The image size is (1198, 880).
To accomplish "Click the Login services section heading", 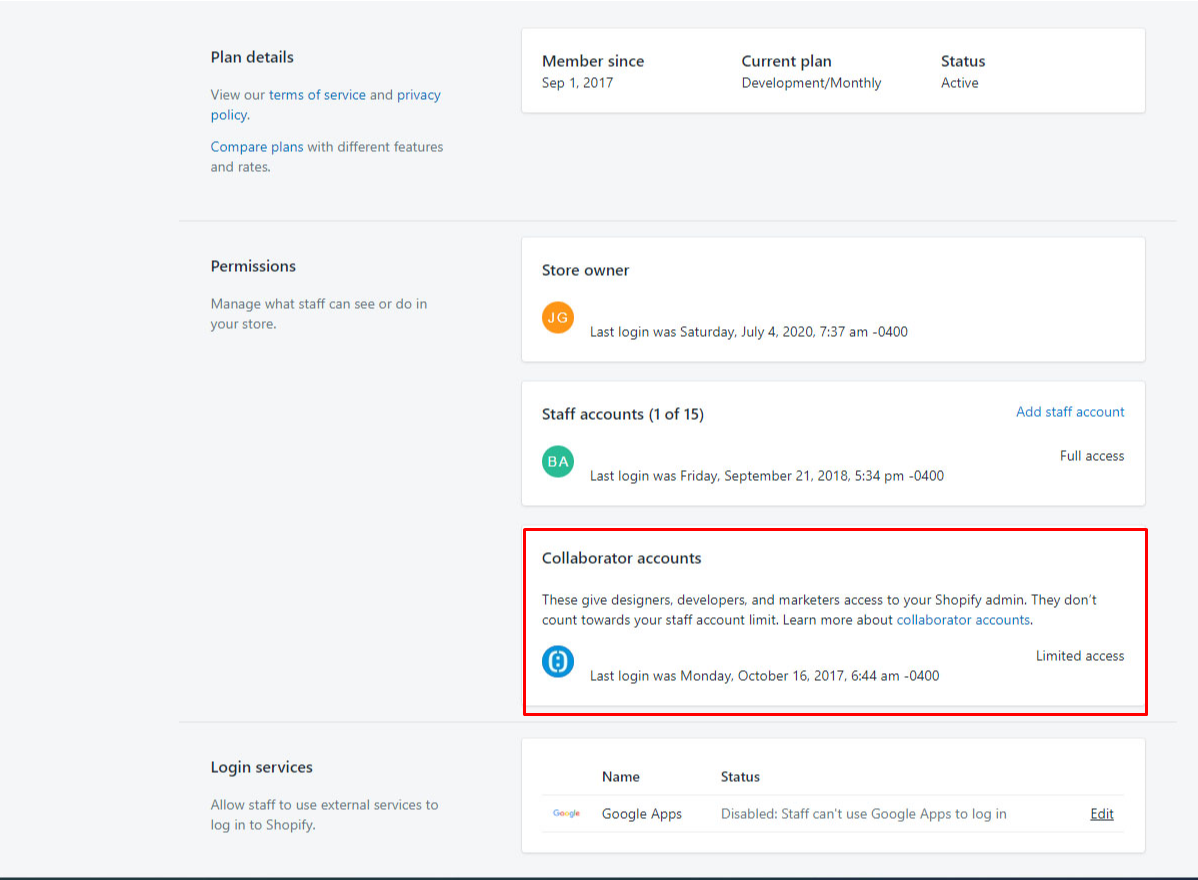I will pos(261,768).
